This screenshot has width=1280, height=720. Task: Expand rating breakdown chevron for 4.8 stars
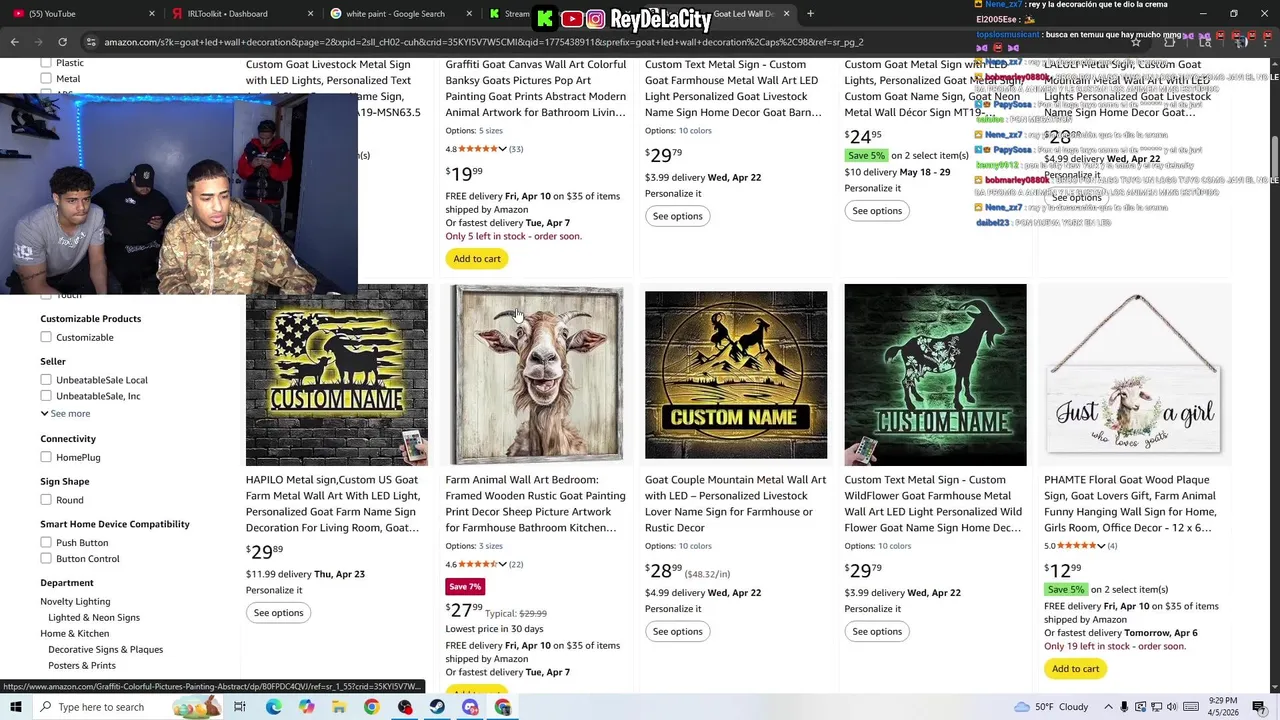[x=502, y=149]
